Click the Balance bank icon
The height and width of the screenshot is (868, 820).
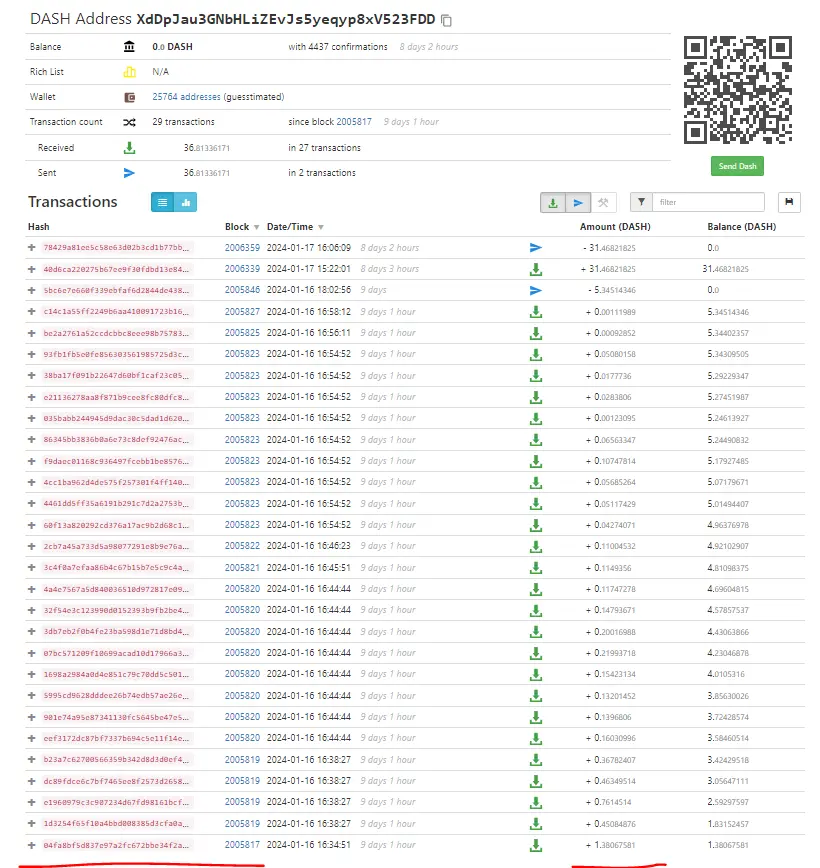tap(129, 46)
